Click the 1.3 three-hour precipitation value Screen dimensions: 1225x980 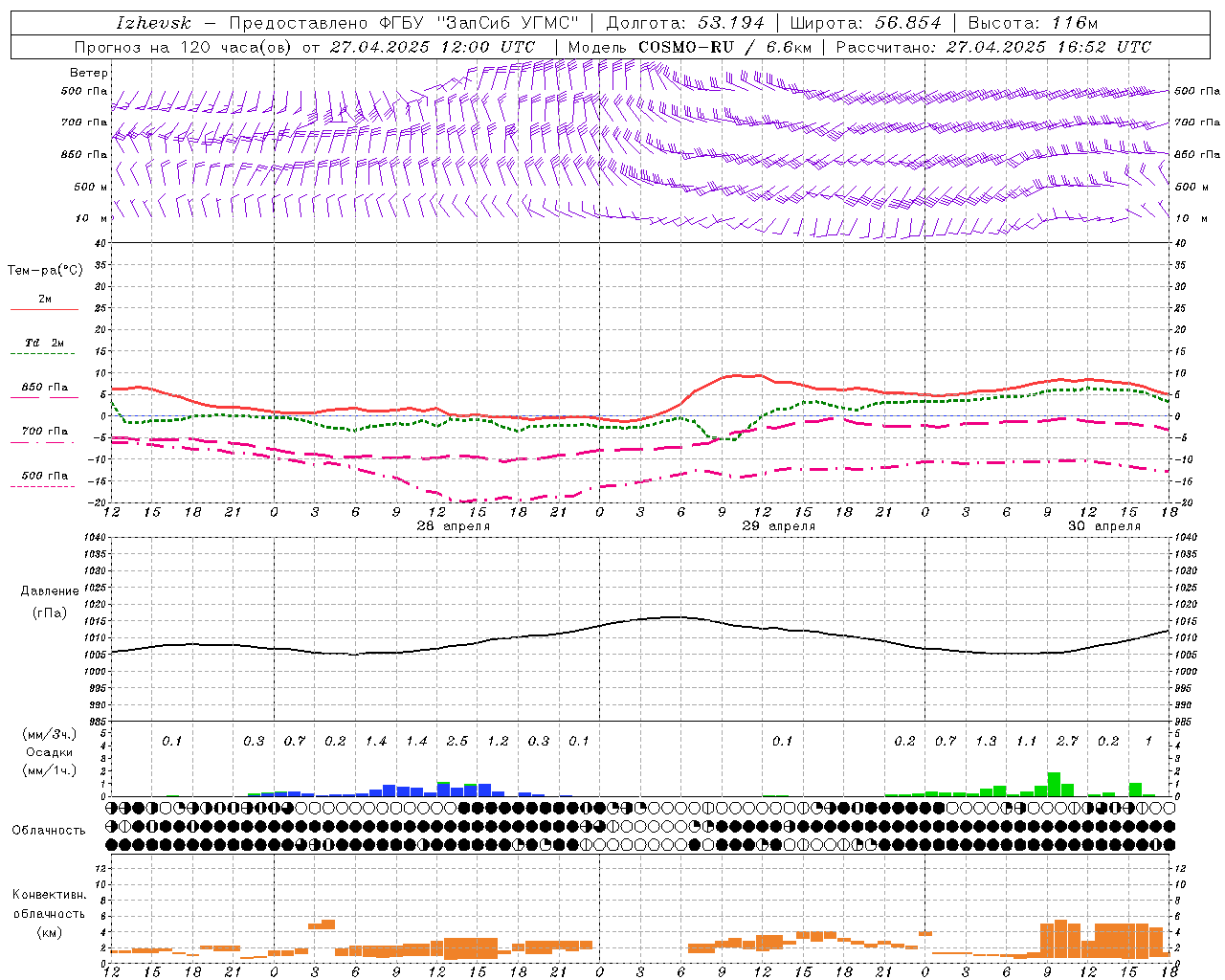click(986, 741)
